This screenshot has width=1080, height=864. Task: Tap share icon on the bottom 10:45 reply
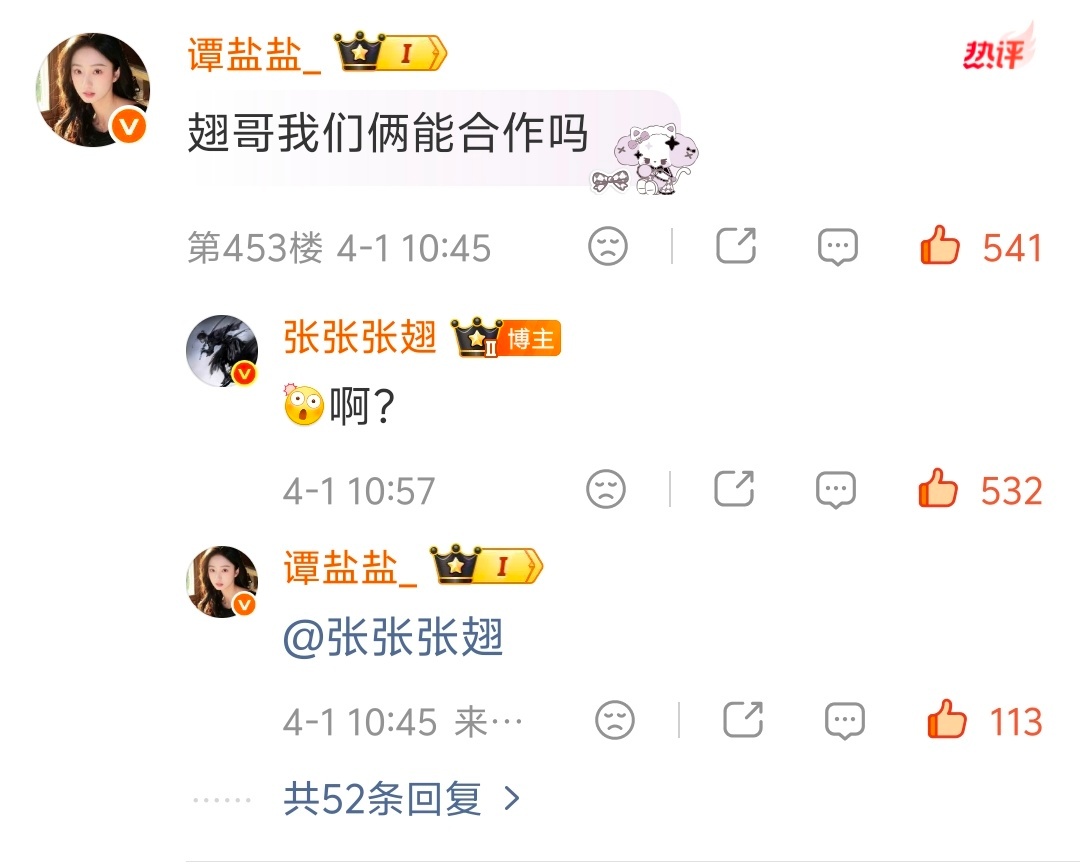742,719
